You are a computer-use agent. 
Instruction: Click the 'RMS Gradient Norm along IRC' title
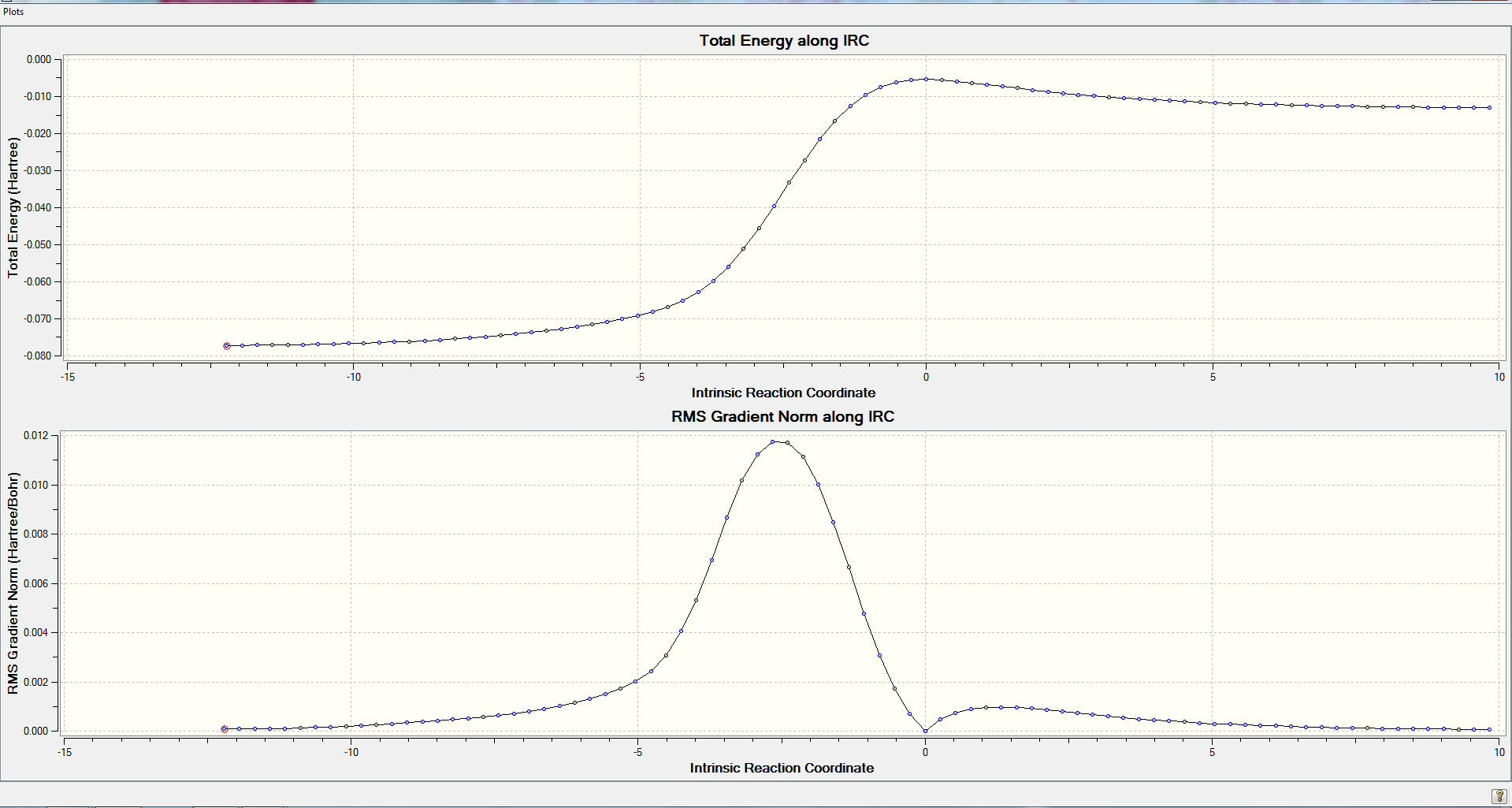(x=782, y=417)
